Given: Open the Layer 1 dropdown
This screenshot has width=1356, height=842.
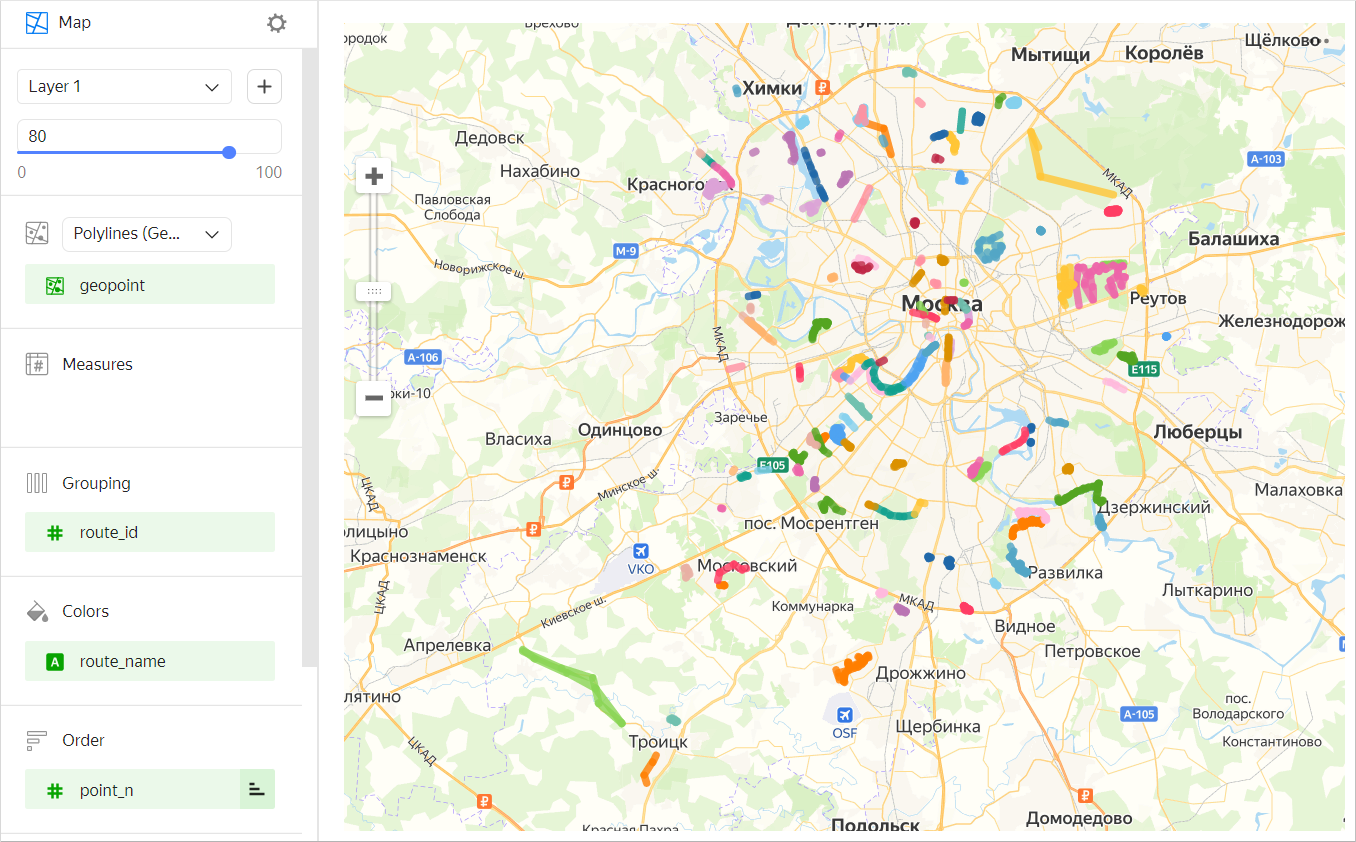Looking at the screenshot, I should [124, 86].
